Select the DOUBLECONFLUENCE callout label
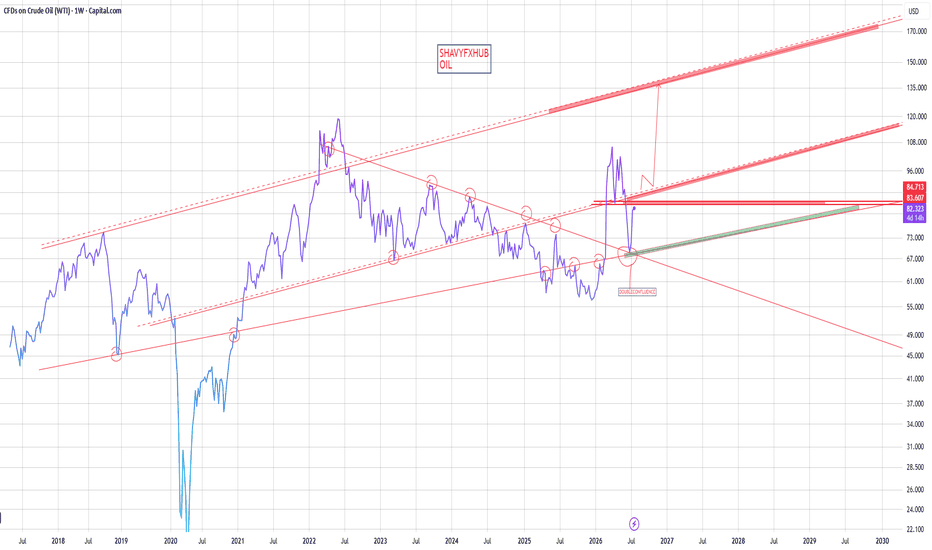The width and height of the screenshot is (932, 550). tap(637, 292)
